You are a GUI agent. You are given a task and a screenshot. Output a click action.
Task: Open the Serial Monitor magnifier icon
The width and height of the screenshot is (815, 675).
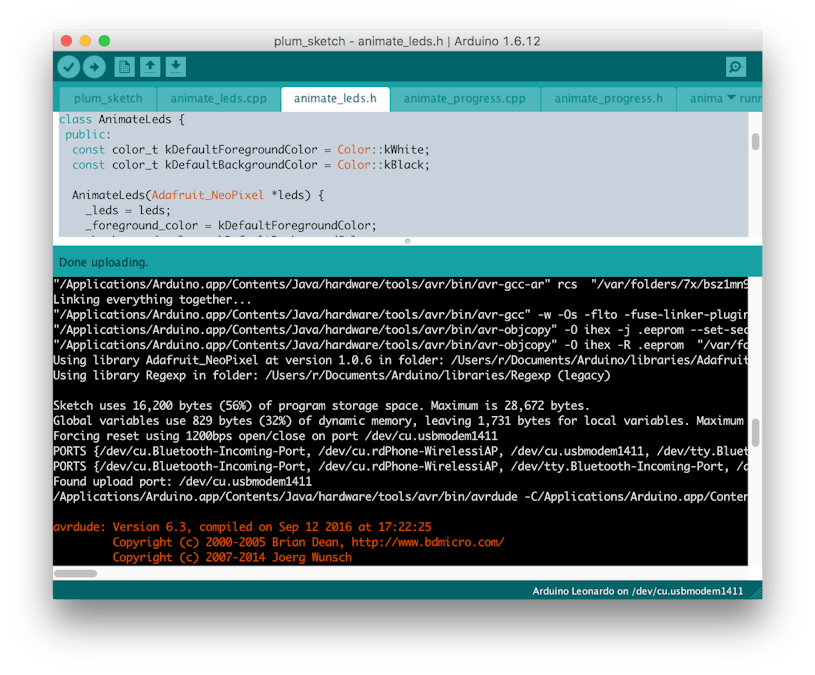click(736, 67)
